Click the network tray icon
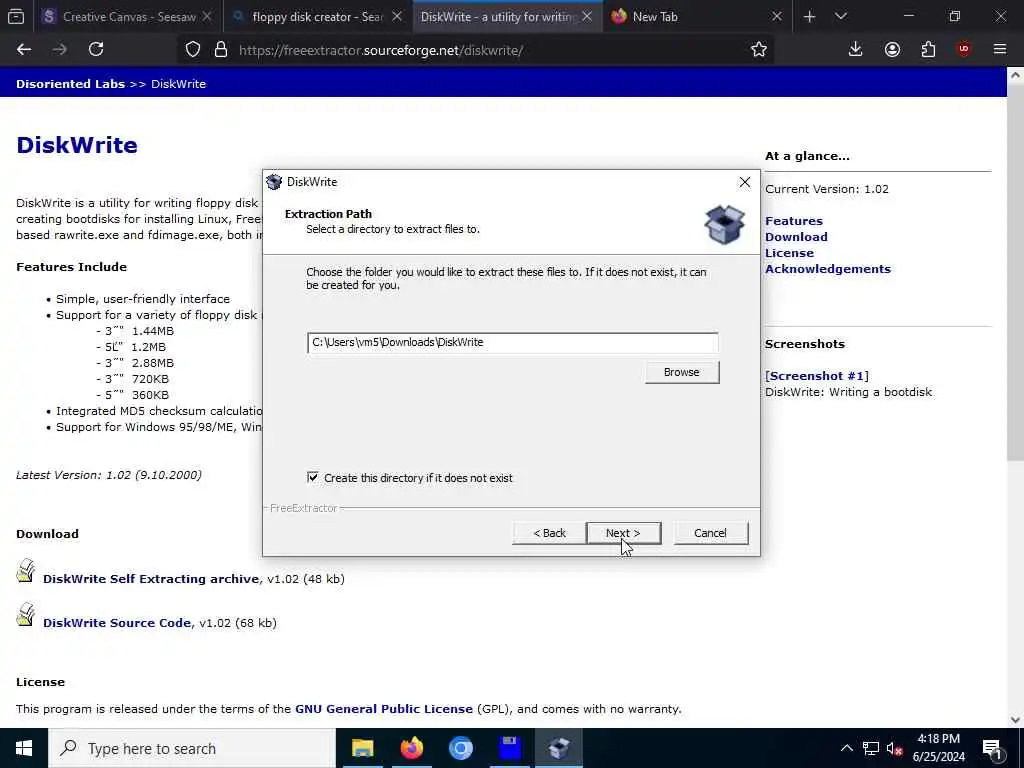Viewport: 1024px width, 768px height. (x=871, y=748)
